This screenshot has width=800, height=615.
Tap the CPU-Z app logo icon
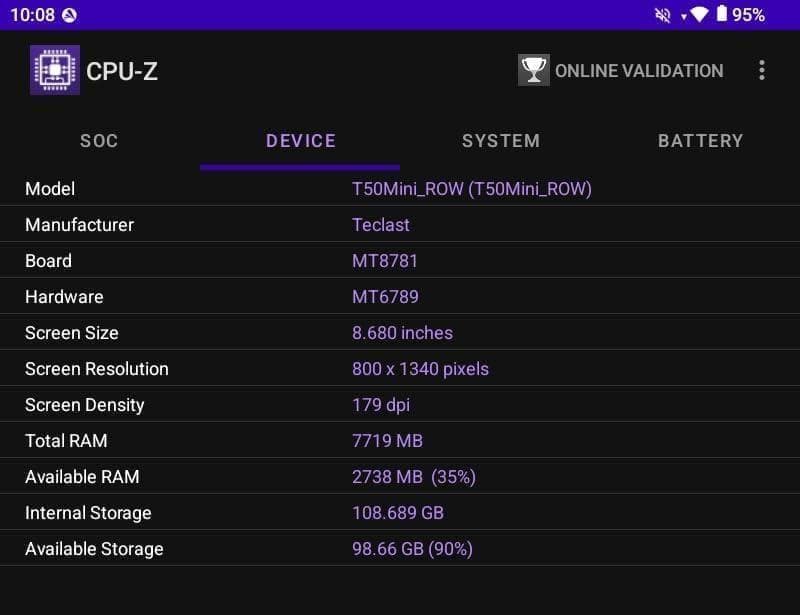pos(55,70)
